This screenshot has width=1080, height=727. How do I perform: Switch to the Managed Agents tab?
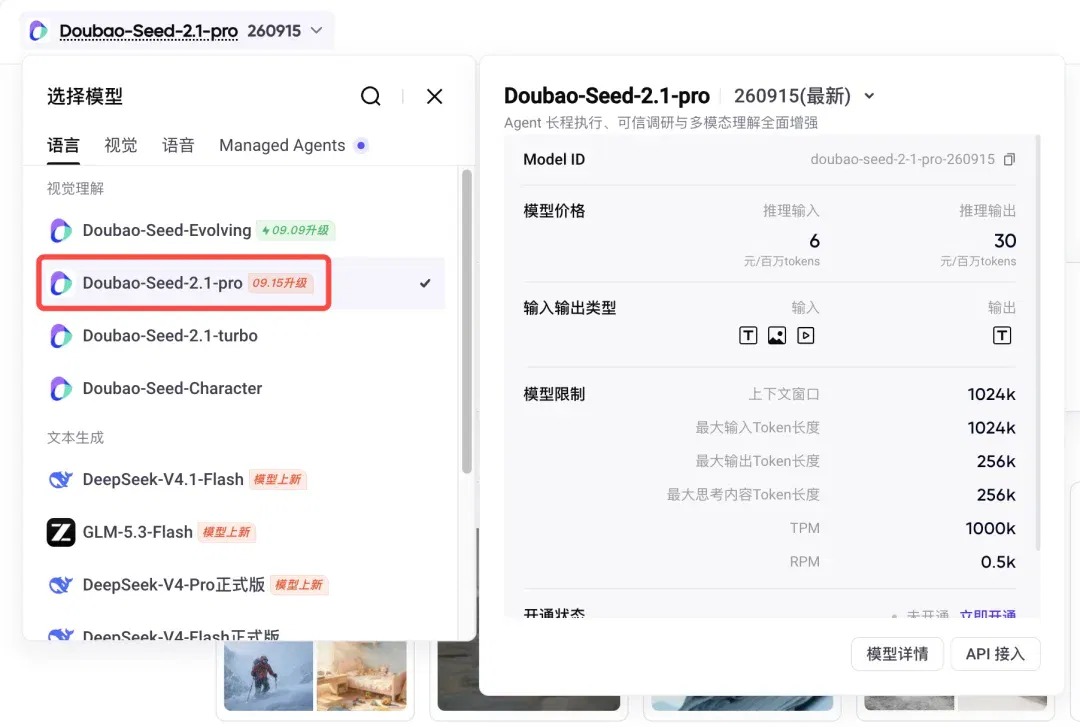282,145
